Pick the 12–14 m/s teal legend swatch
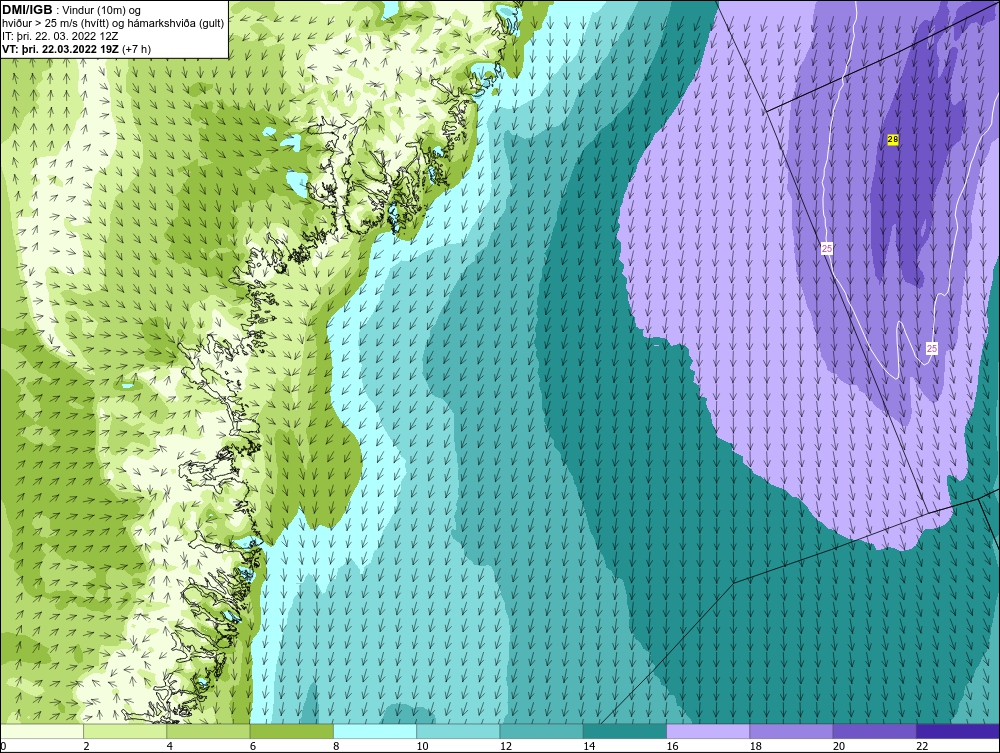 pos(541,731)
